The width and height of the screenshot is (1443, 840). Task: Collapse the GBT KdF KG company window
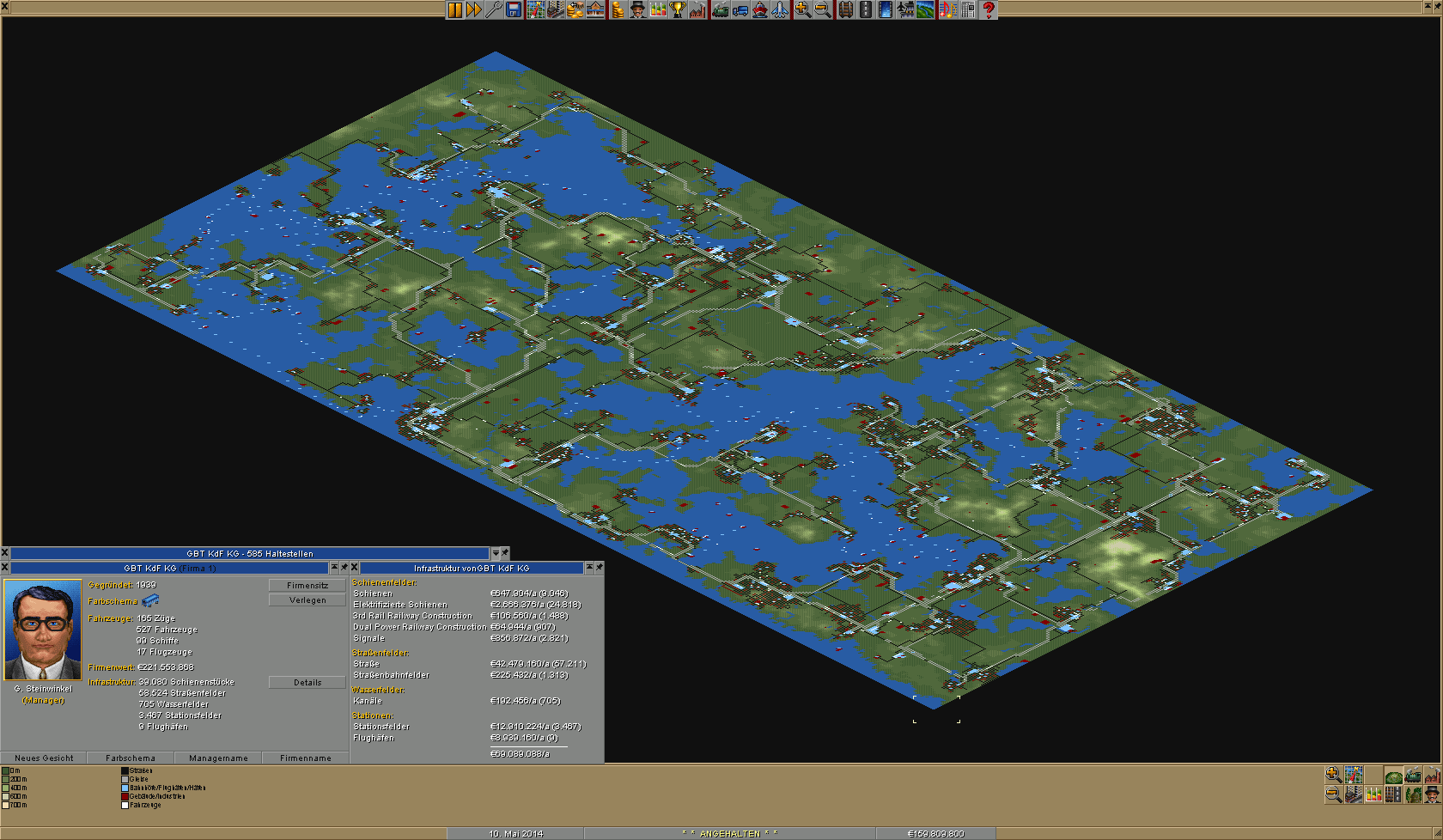pos(334,568)
